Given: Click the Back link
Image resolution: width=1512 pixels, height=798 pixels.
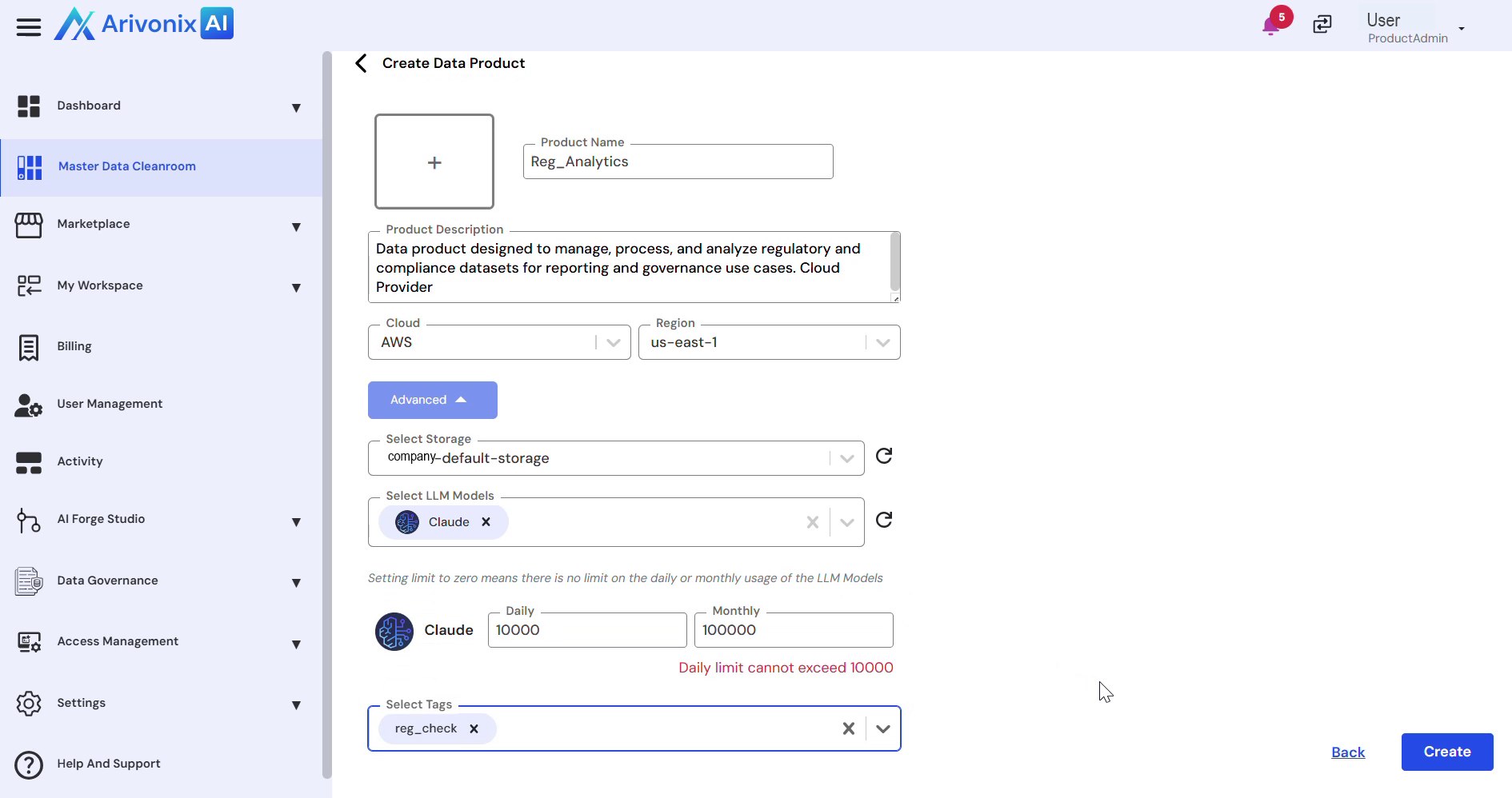Looking at the screenshot, I should (1348, 752).
